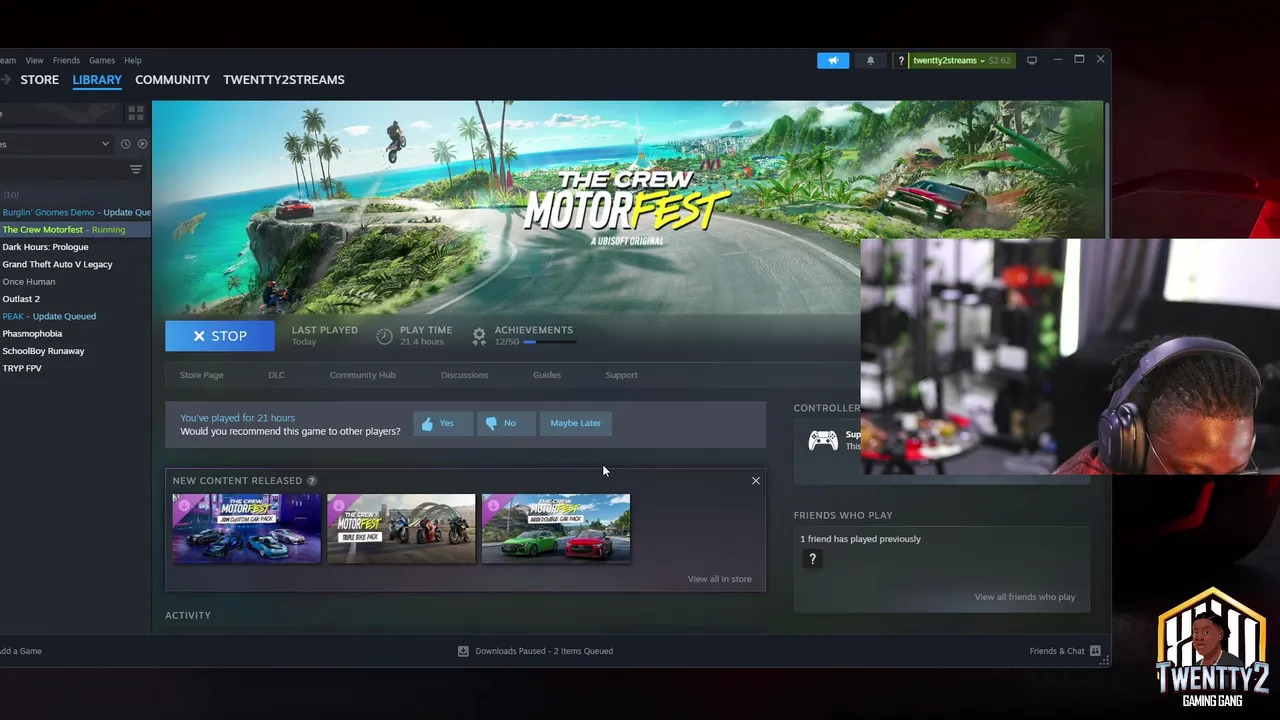Select PEAK - Update Queued in the library list
This screenshot has height=720, width=1280.
point(75,316)
